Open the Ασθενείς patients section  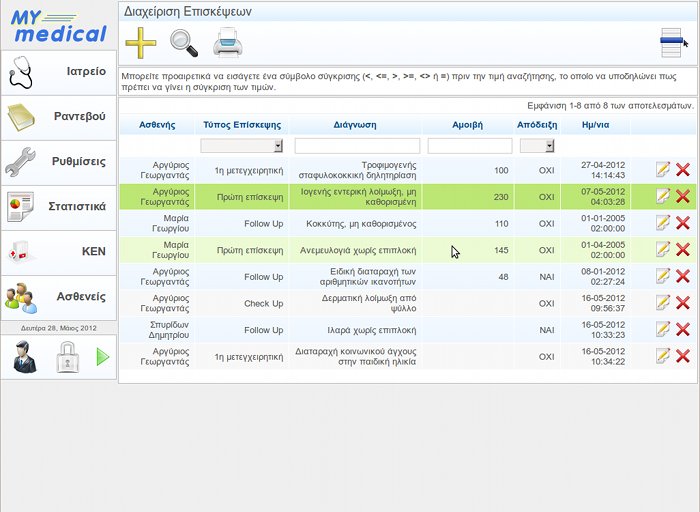[58, 298]
